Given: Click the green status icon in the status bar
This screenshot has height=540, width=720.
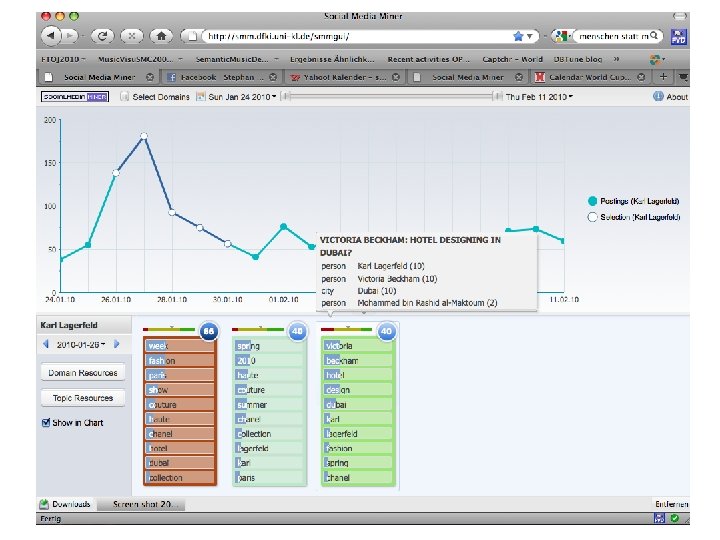Looking at the screenshot, I should pos(675,518).
